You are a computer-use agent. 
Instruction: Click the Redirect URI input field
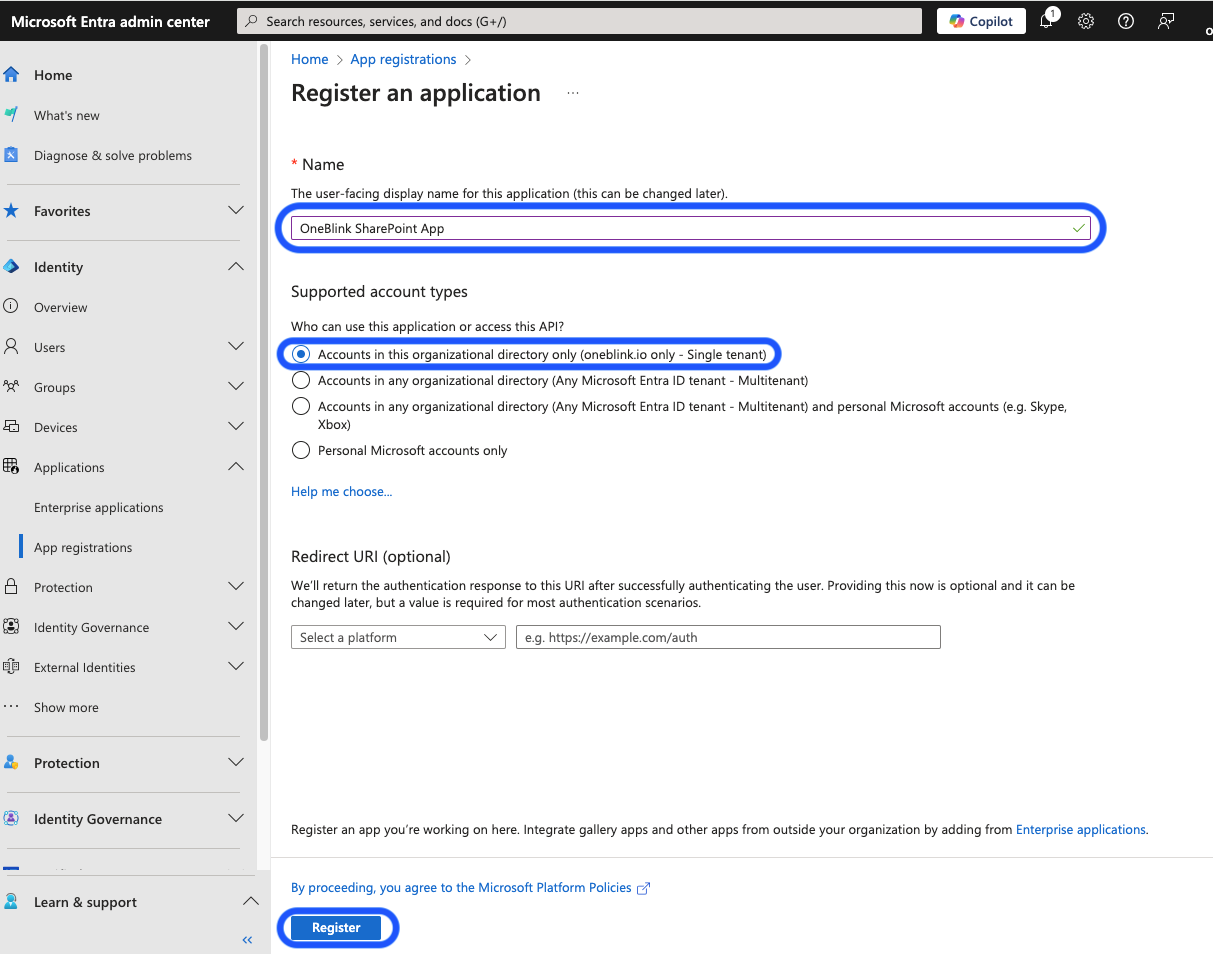(x=728, y=637)
